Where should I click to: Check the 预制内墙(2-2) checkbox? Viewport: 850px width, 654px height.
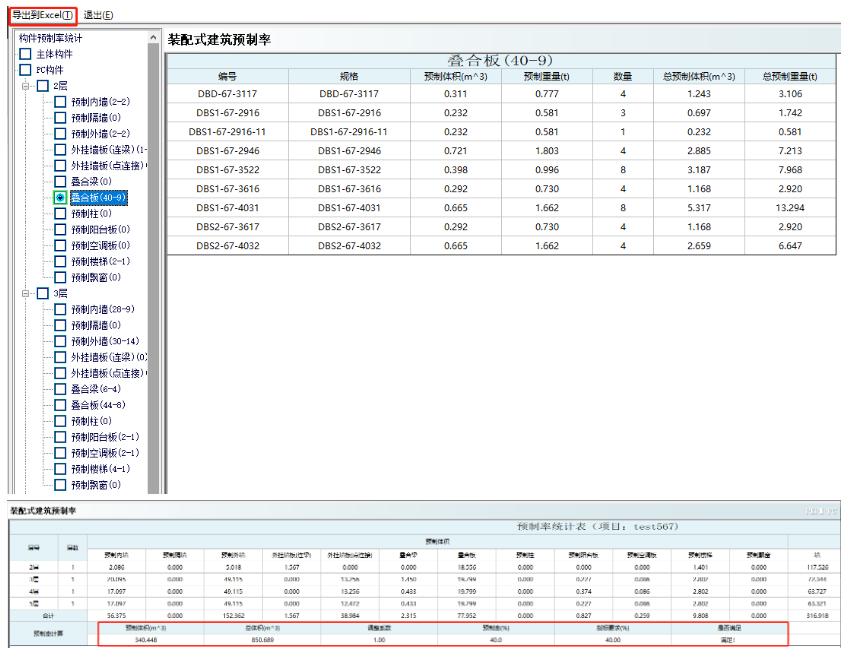[x=61, y=102]
